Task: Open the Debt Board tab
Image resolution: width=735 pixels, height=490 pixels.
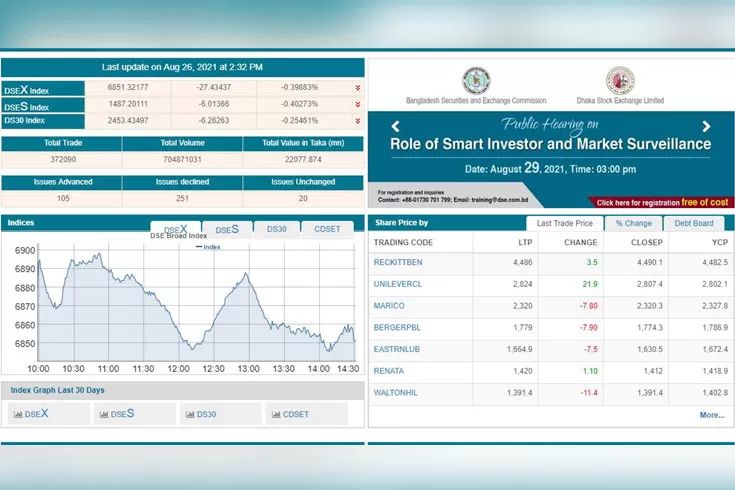Action: coord(694,224)
